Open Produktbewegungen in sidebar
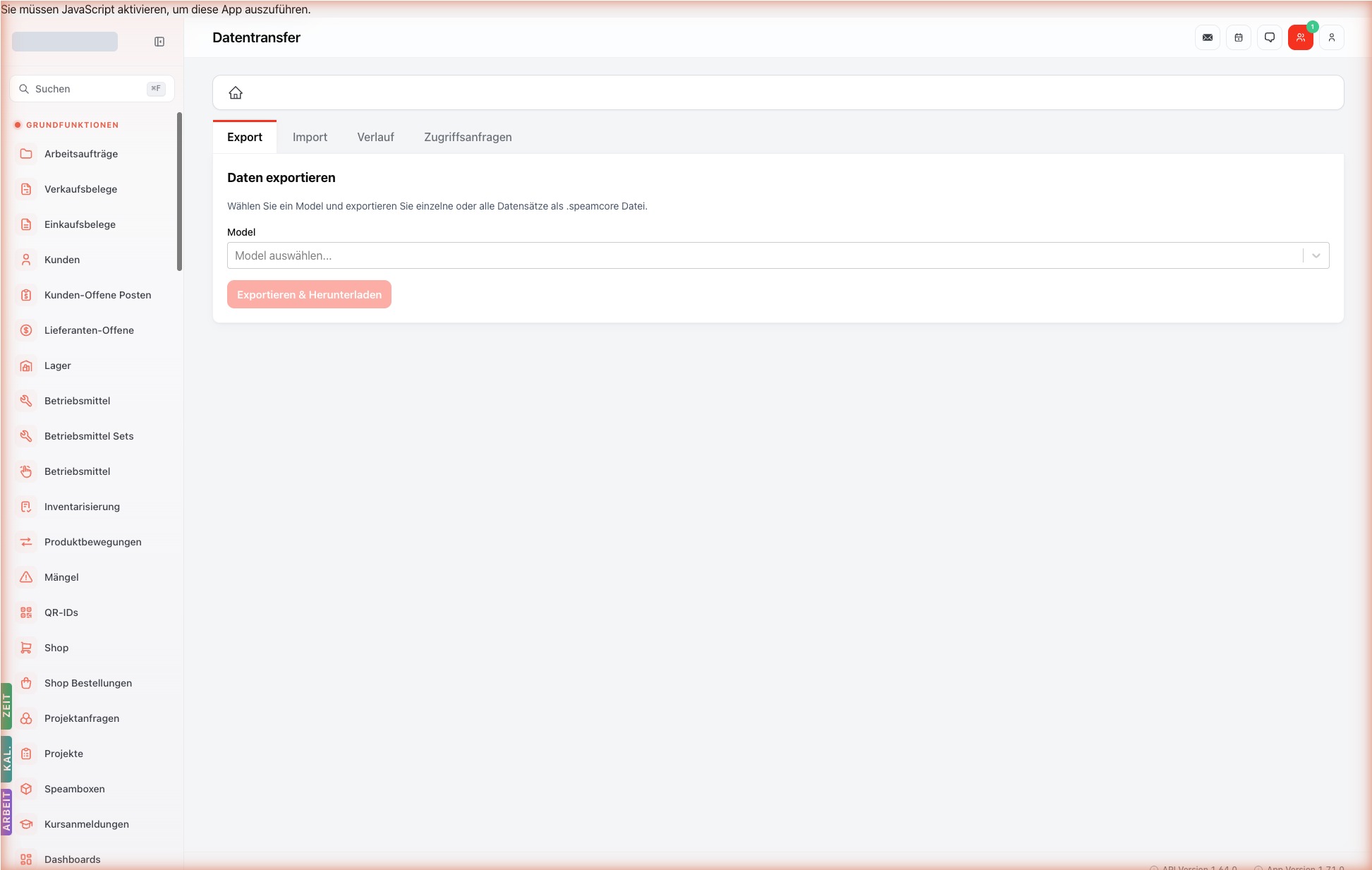 (92, 542)
